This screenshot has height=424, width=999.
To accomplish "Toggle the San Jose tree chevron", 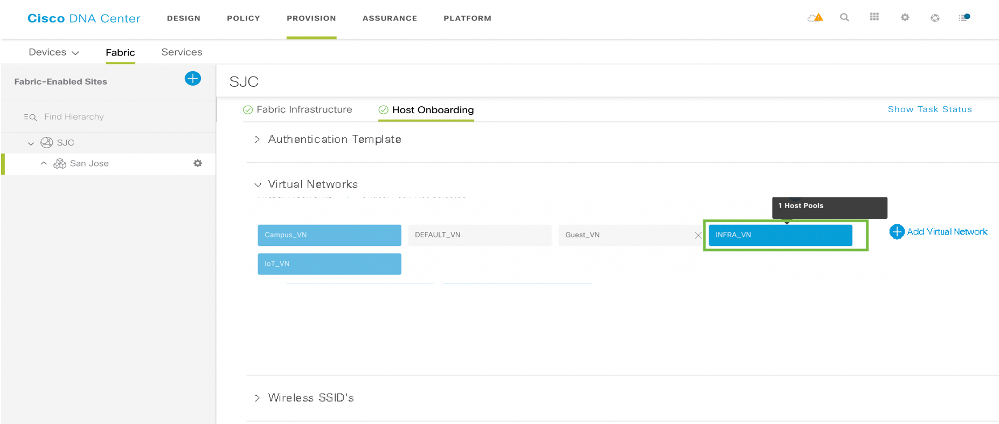I will point(44,164).
